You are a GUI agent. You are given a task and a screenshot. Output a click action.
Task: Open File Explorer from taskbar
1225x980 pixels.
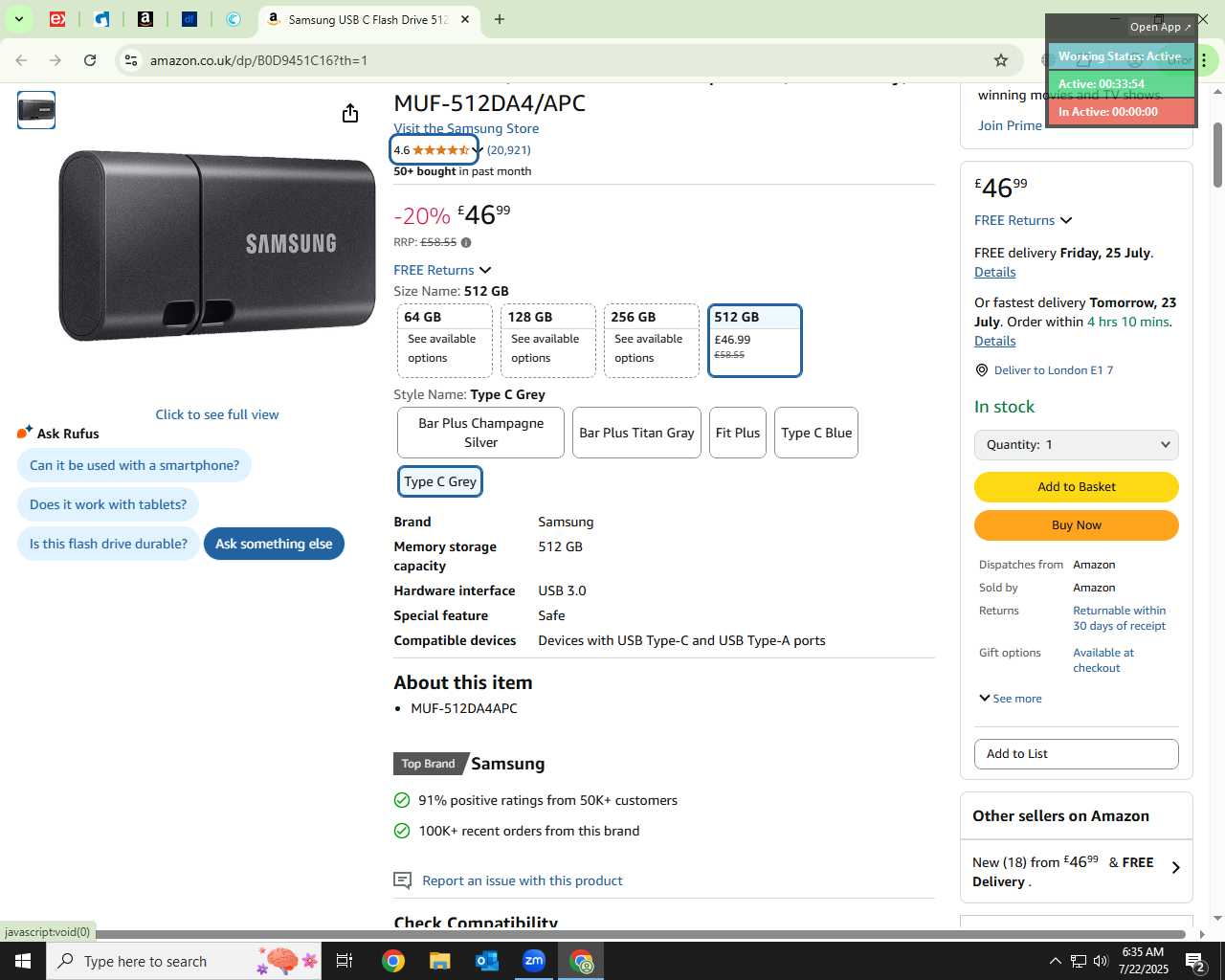439,961
